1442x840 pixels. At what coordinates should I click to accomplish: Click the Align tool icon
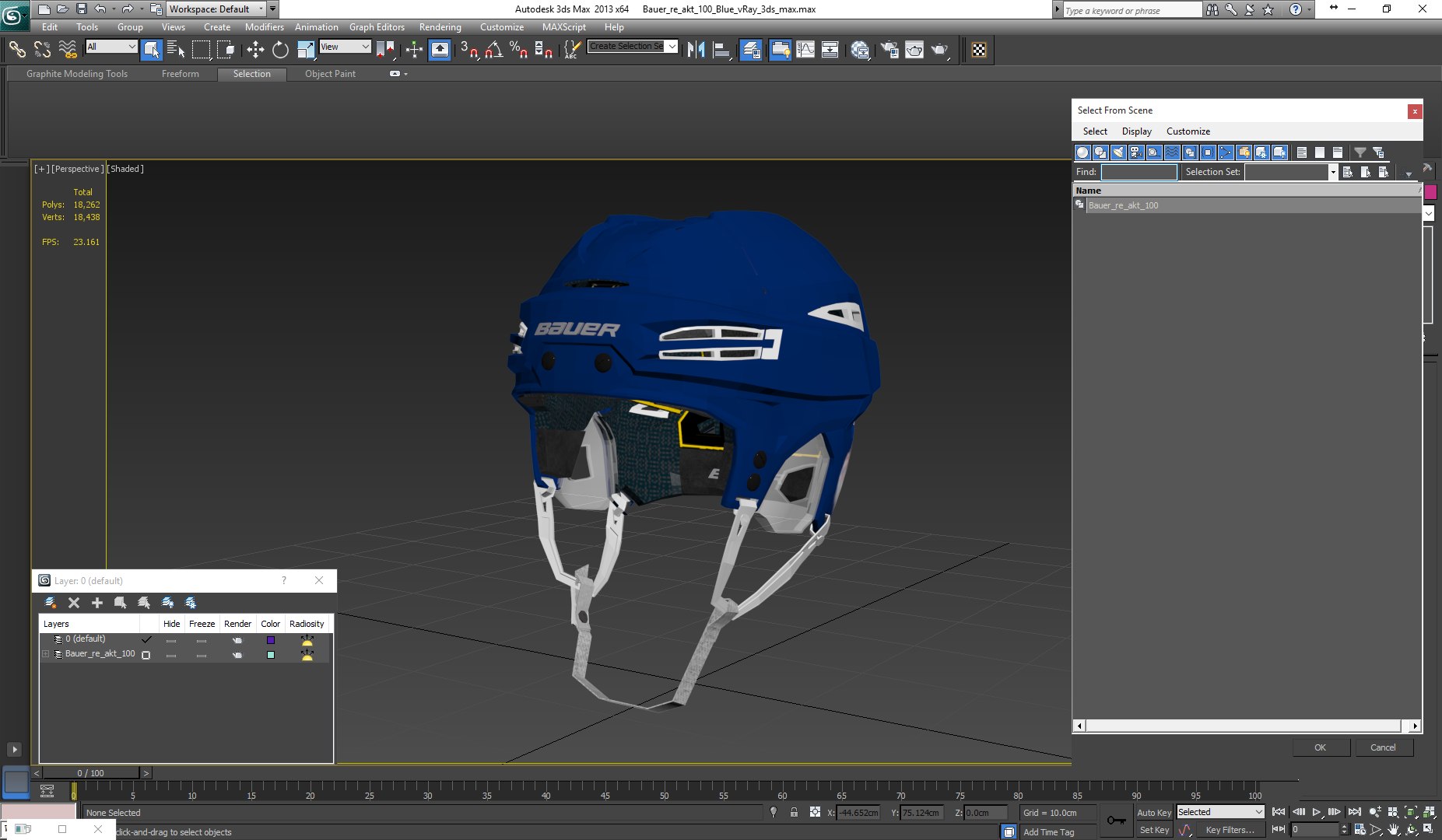click(722, 50)
